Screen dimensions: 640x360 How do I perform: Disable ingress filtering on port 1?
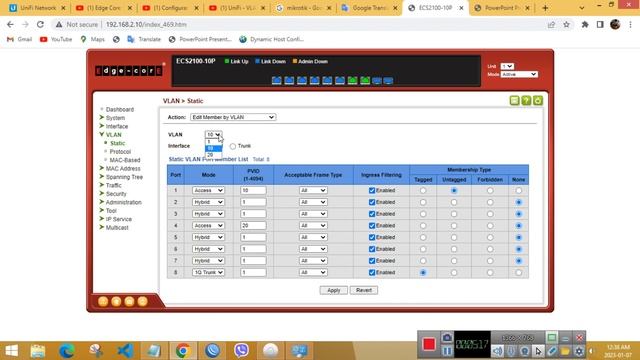click(x=372, y=190)
